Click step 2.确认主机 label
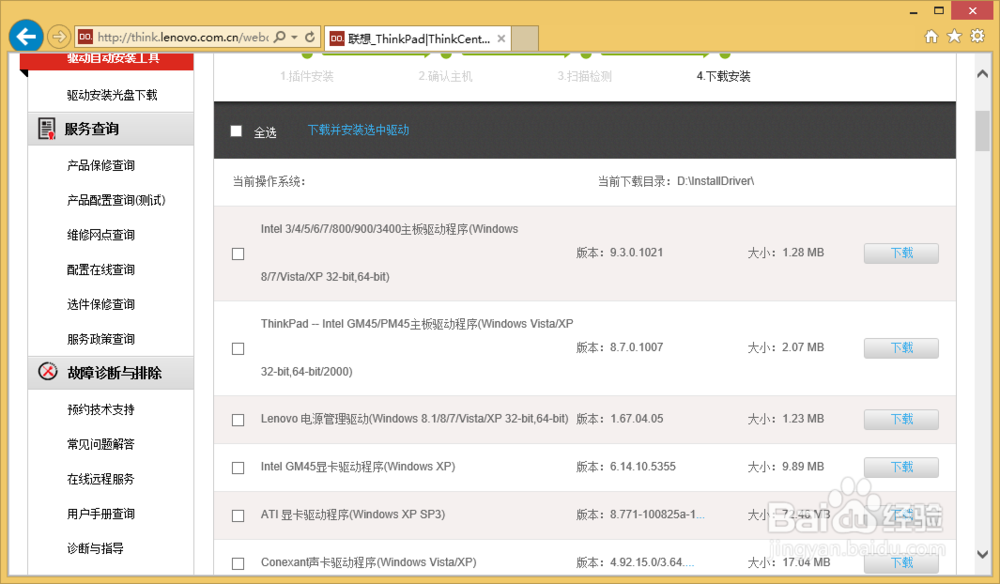The image size is (1000, 584). [445, 77]
